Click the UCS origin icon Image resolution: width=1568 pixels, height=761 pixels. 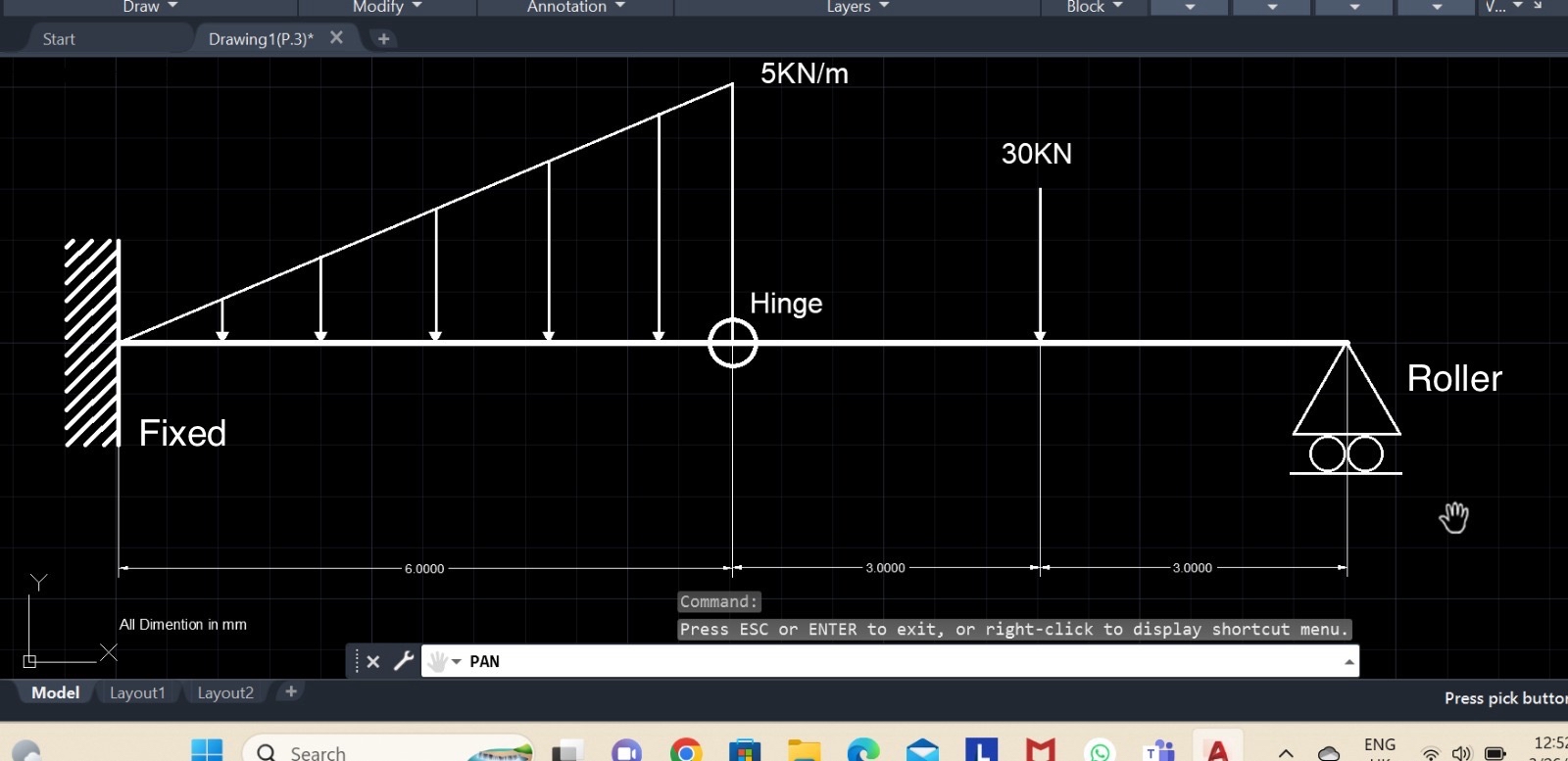pos(29,661)
